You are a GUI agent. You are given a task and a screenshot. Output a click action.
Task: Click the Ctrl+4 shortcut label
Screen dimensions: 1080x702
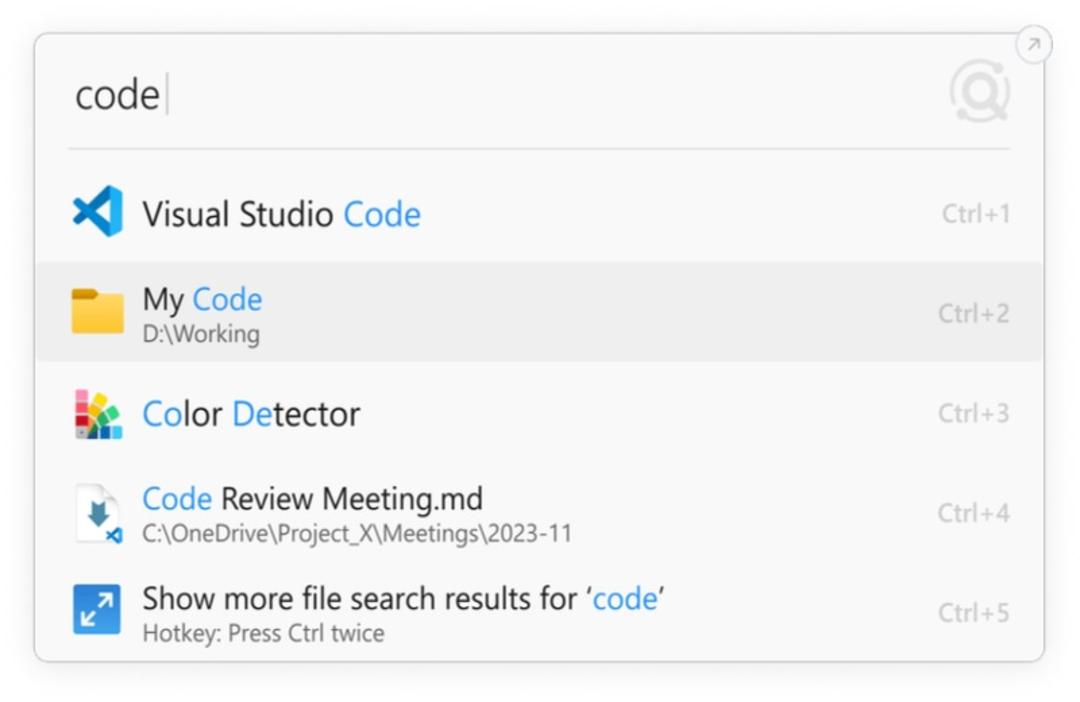pyautogui.click(x=974, y=513)
